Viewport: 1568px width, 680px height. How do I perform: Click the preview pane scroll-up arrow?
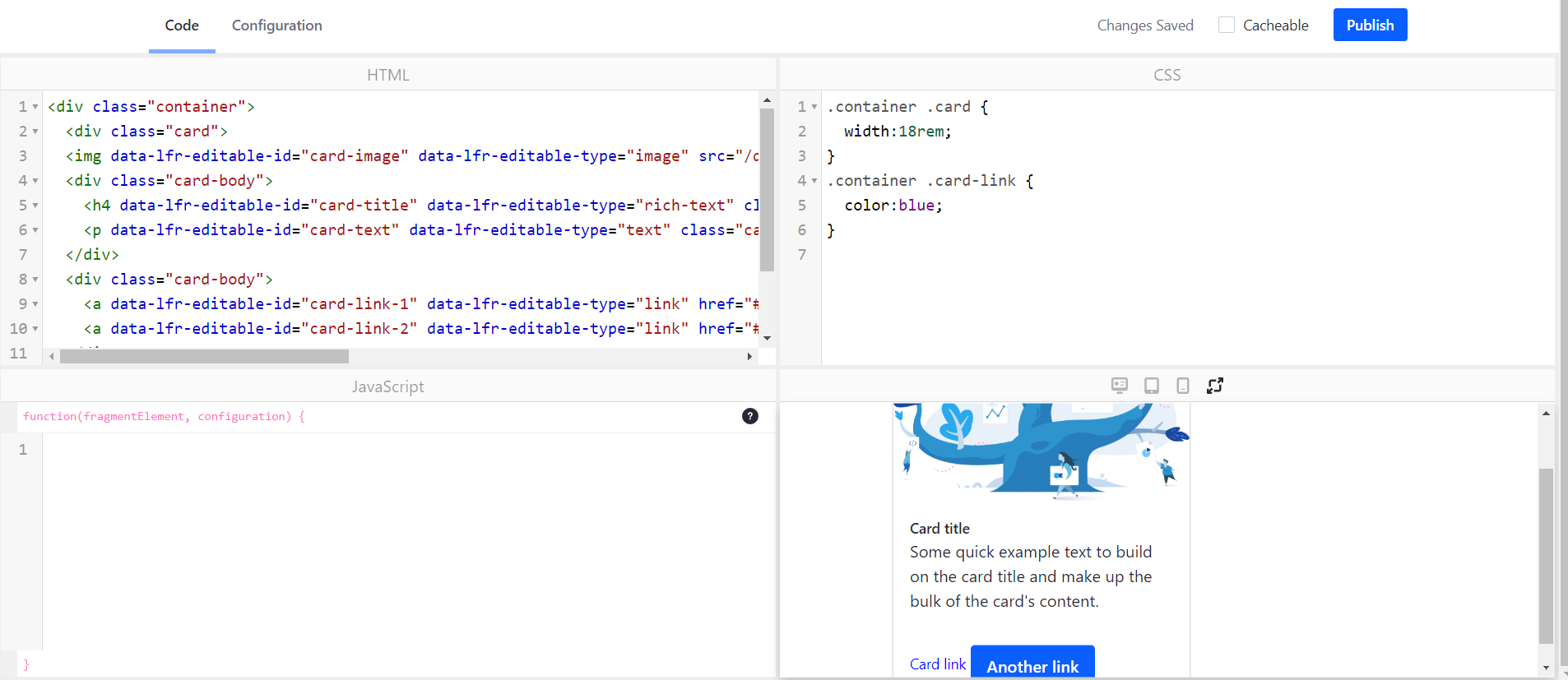(1547, 414)
